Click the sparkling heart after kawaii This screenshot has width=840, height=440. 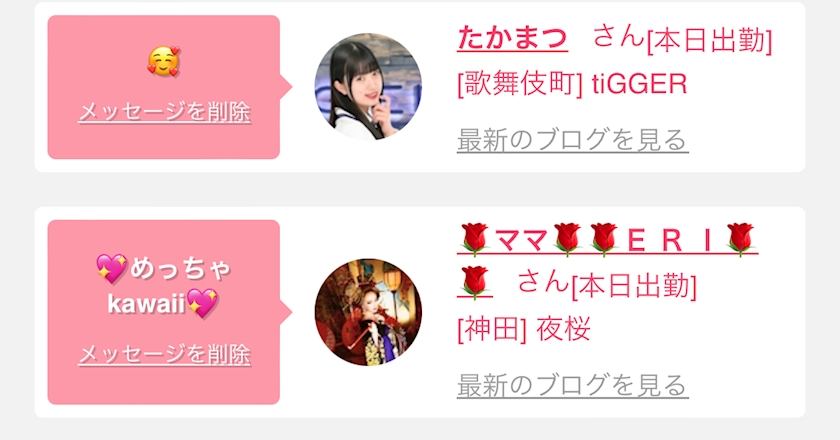(202, 303)
